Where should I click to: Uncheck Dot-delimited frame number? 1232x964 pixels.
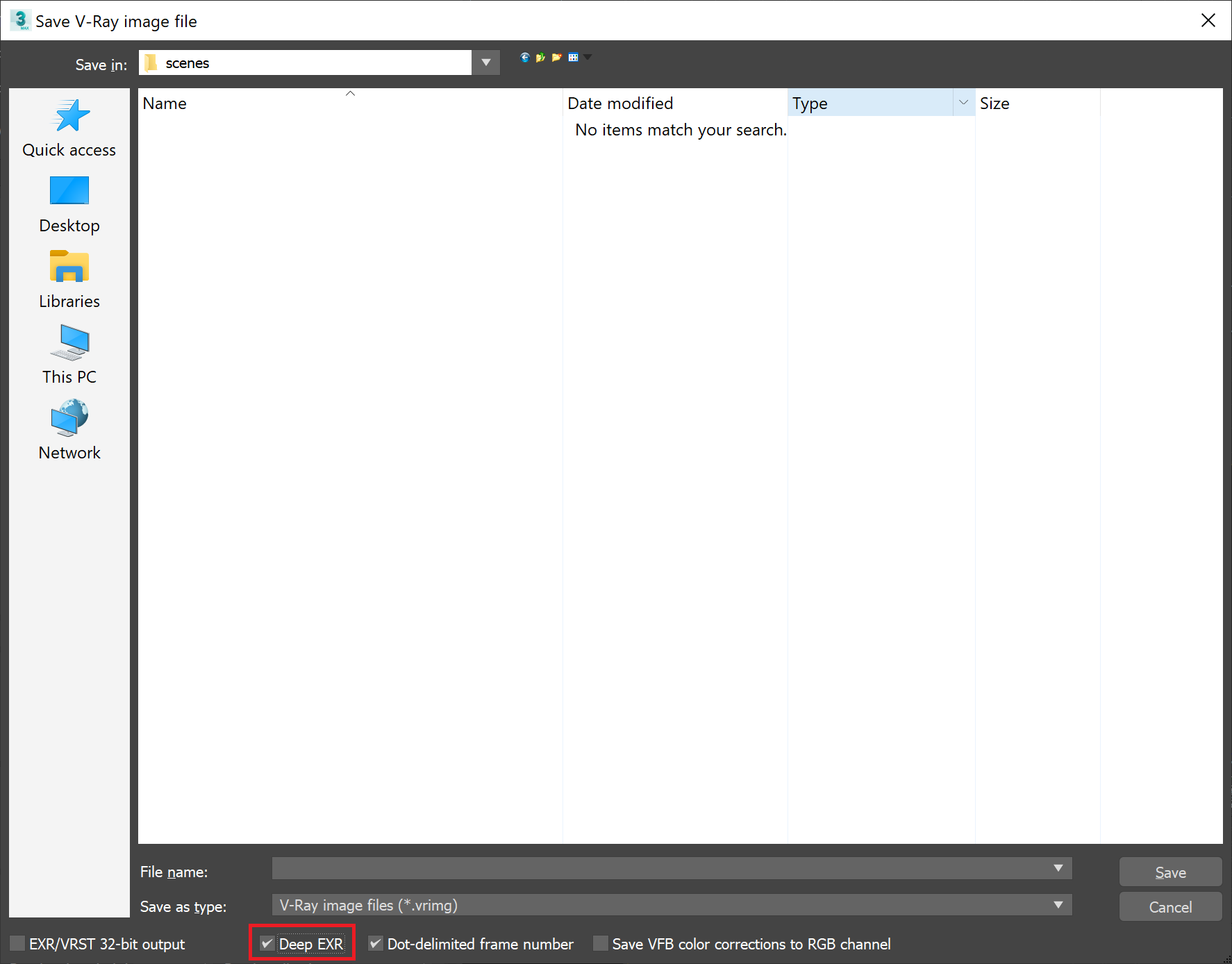376,943
